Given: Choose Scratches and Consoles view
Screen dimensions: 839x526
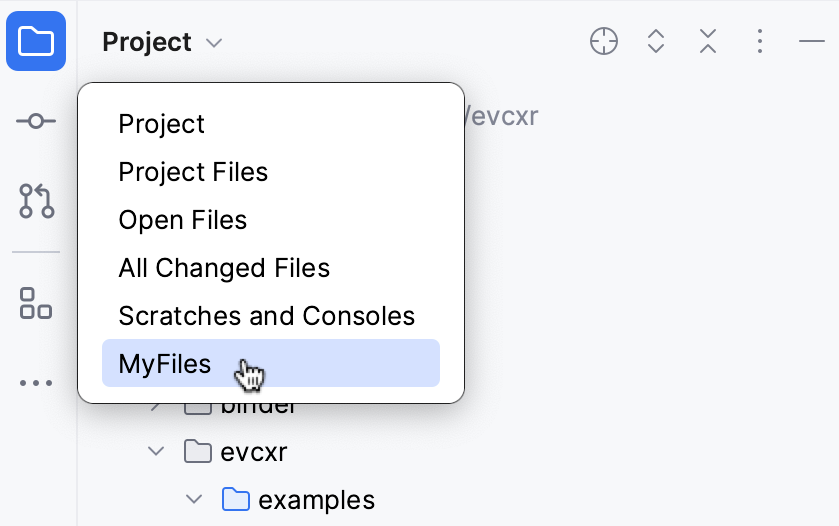Looking at the screenshot, I should pos(266,316).
